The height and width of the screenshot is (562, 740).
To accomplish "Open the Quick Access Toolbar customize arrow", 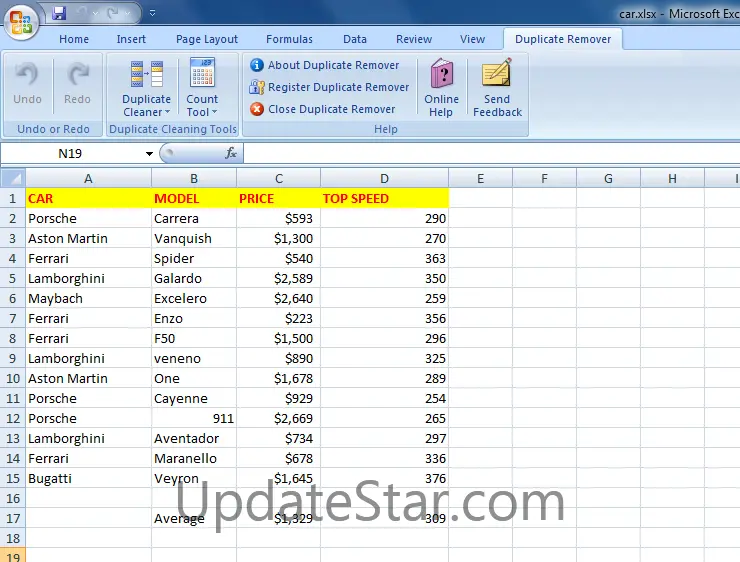I will coord(152,13).
